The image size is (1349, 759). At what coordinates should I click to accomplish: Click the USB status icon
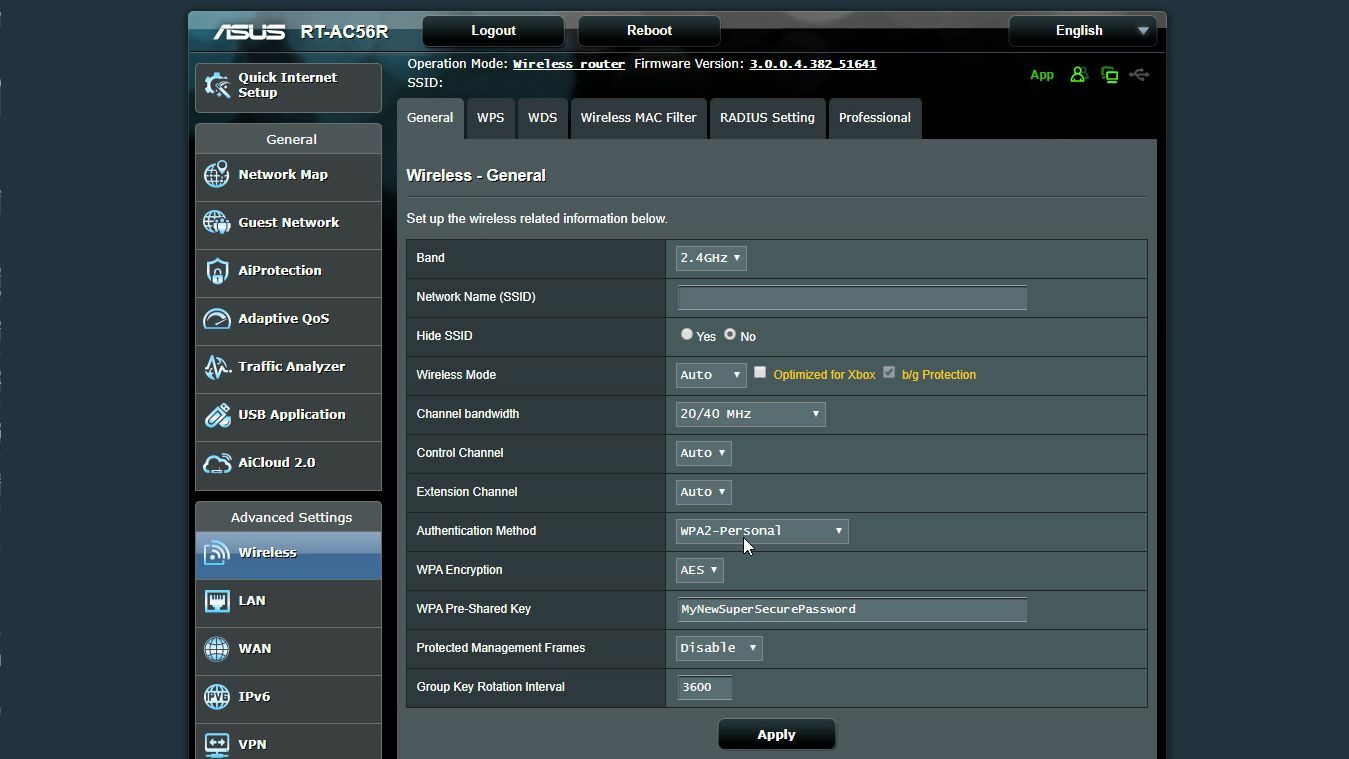(1139, 75)
